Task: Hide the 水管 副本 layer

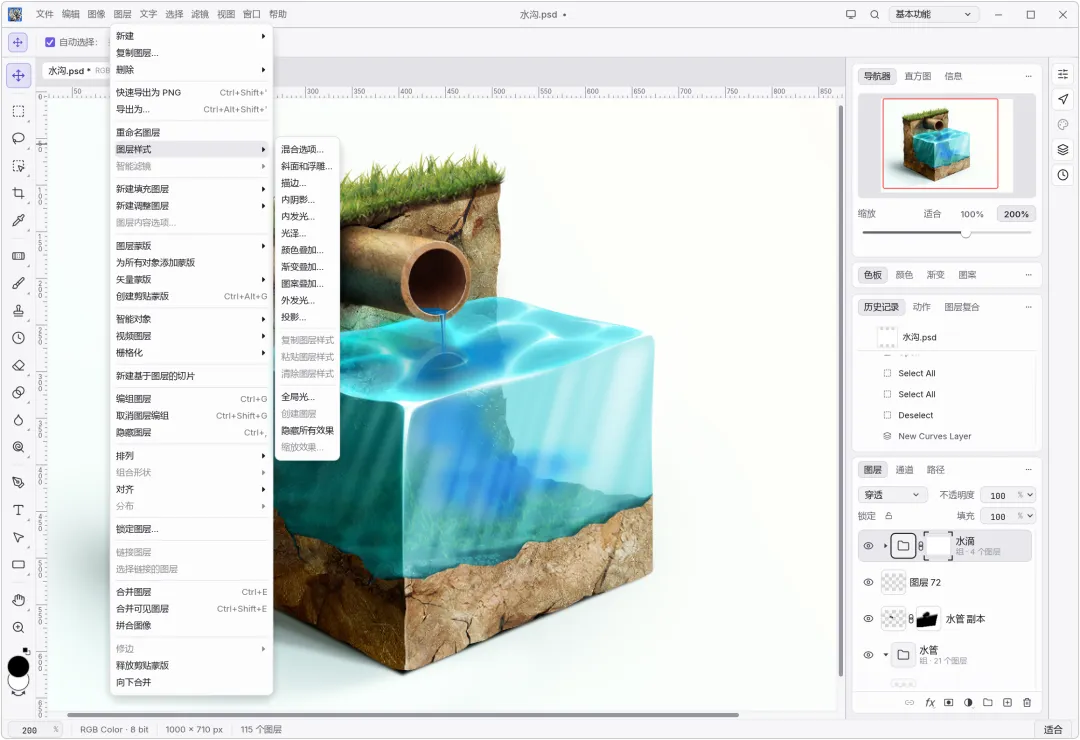Action: 868,619
